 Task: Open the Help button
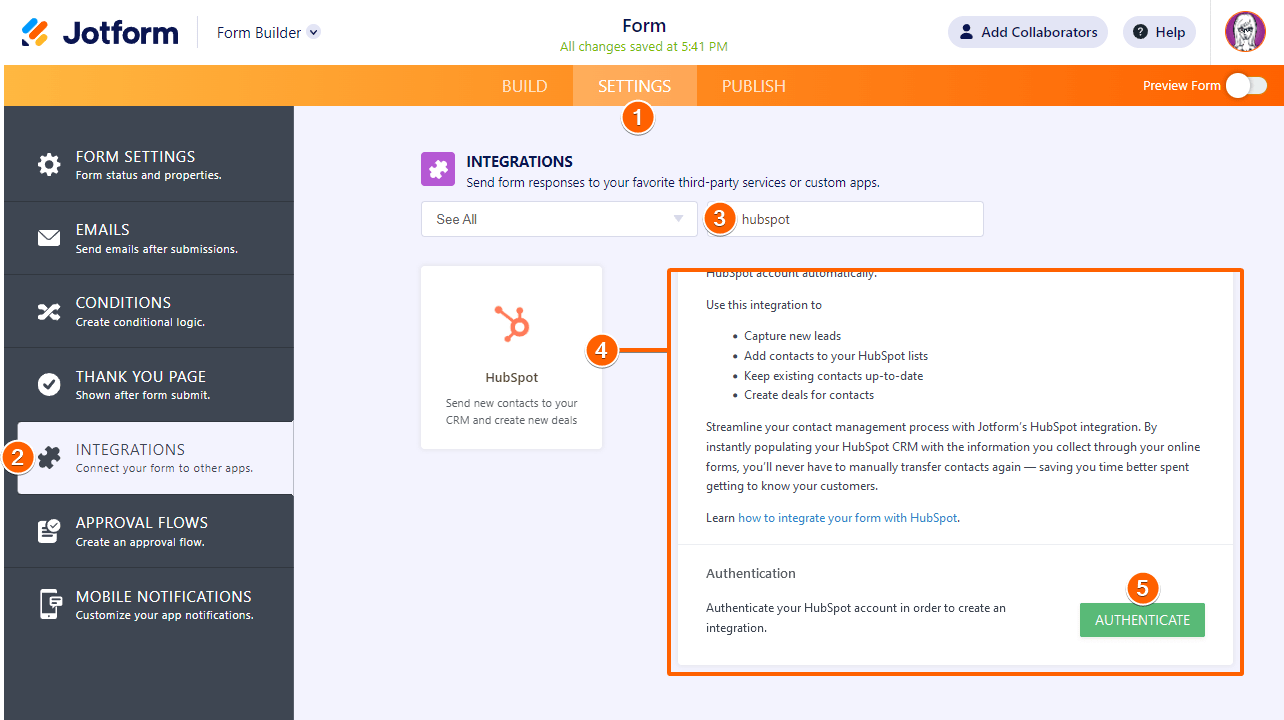[1159, 32]
